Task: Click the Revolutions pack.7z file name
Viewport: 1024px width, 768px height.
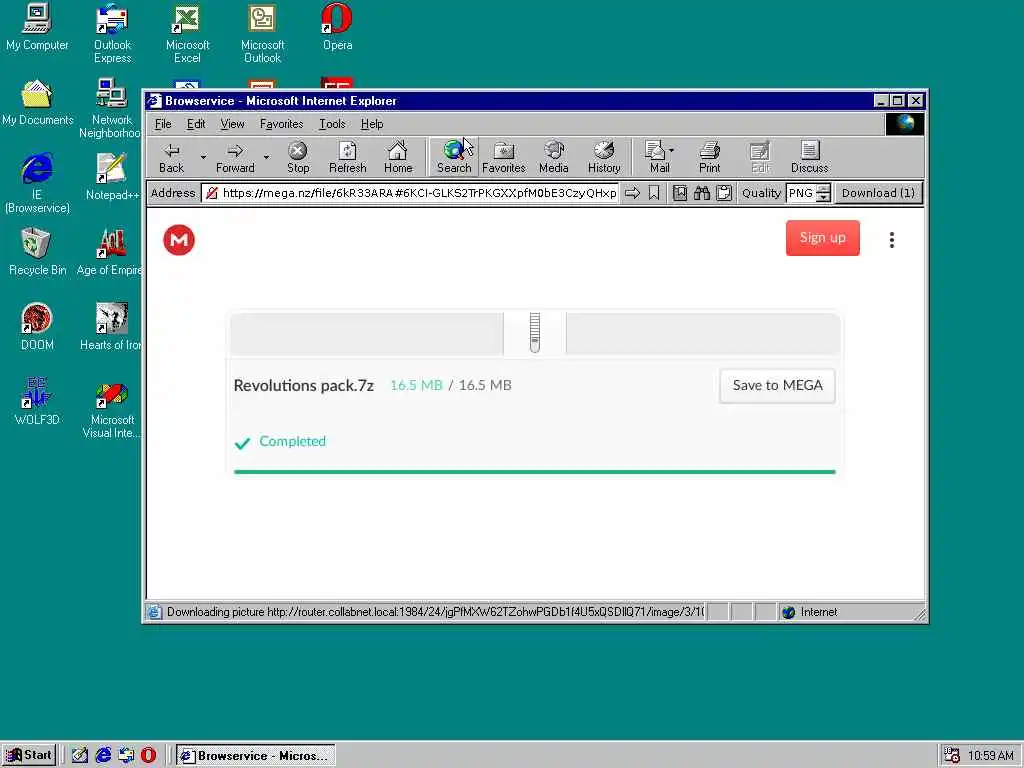Action: pyautogui.click(x=304, y=385)
